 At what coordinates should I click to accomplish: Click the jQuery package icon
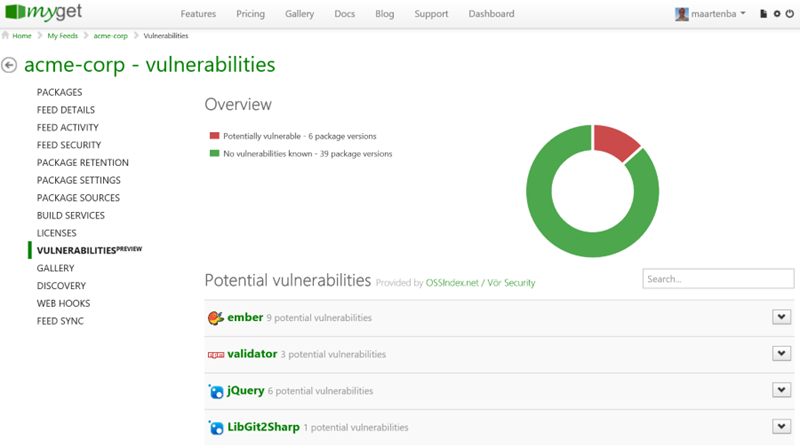coord(215,391)
